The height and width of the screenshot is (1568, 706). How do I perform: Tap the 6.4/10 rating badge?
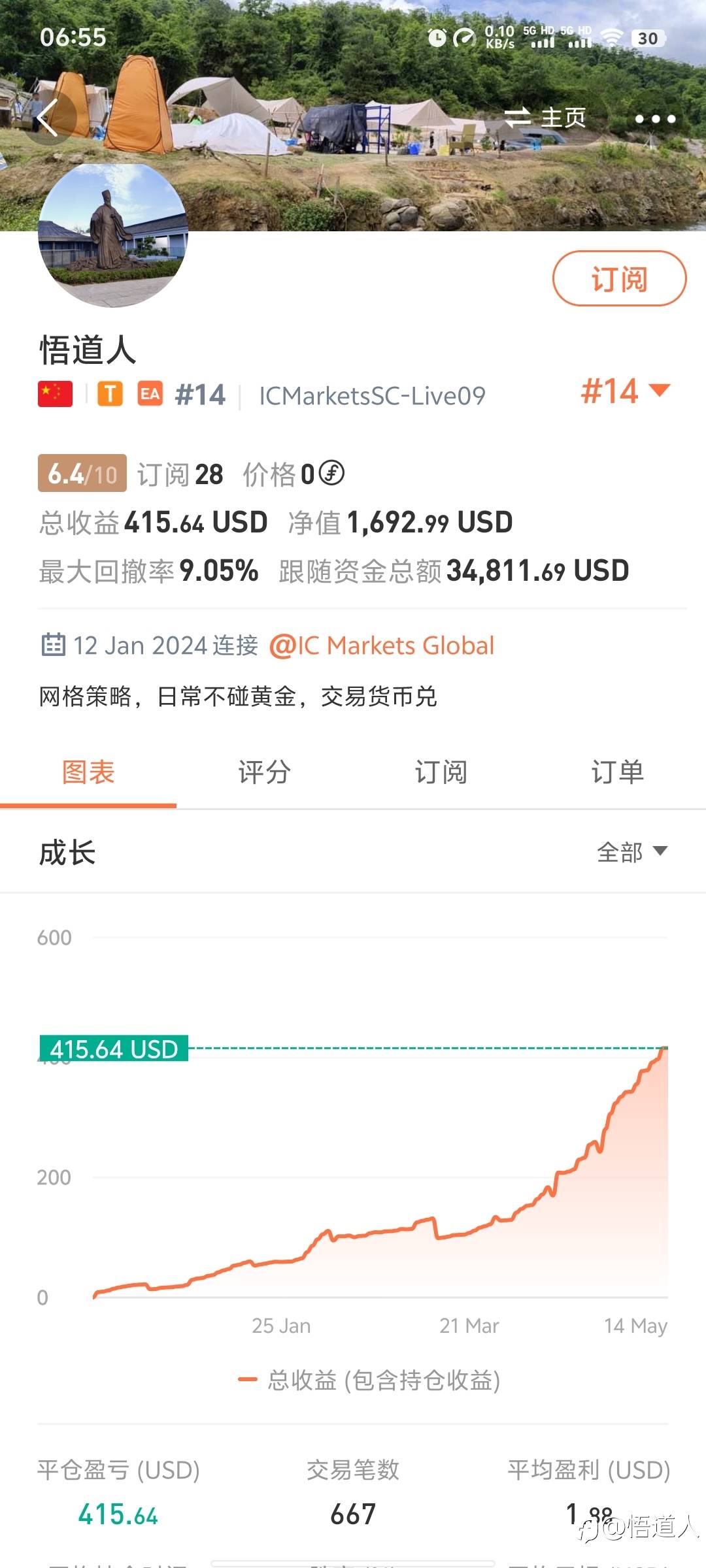coord(82,473)
